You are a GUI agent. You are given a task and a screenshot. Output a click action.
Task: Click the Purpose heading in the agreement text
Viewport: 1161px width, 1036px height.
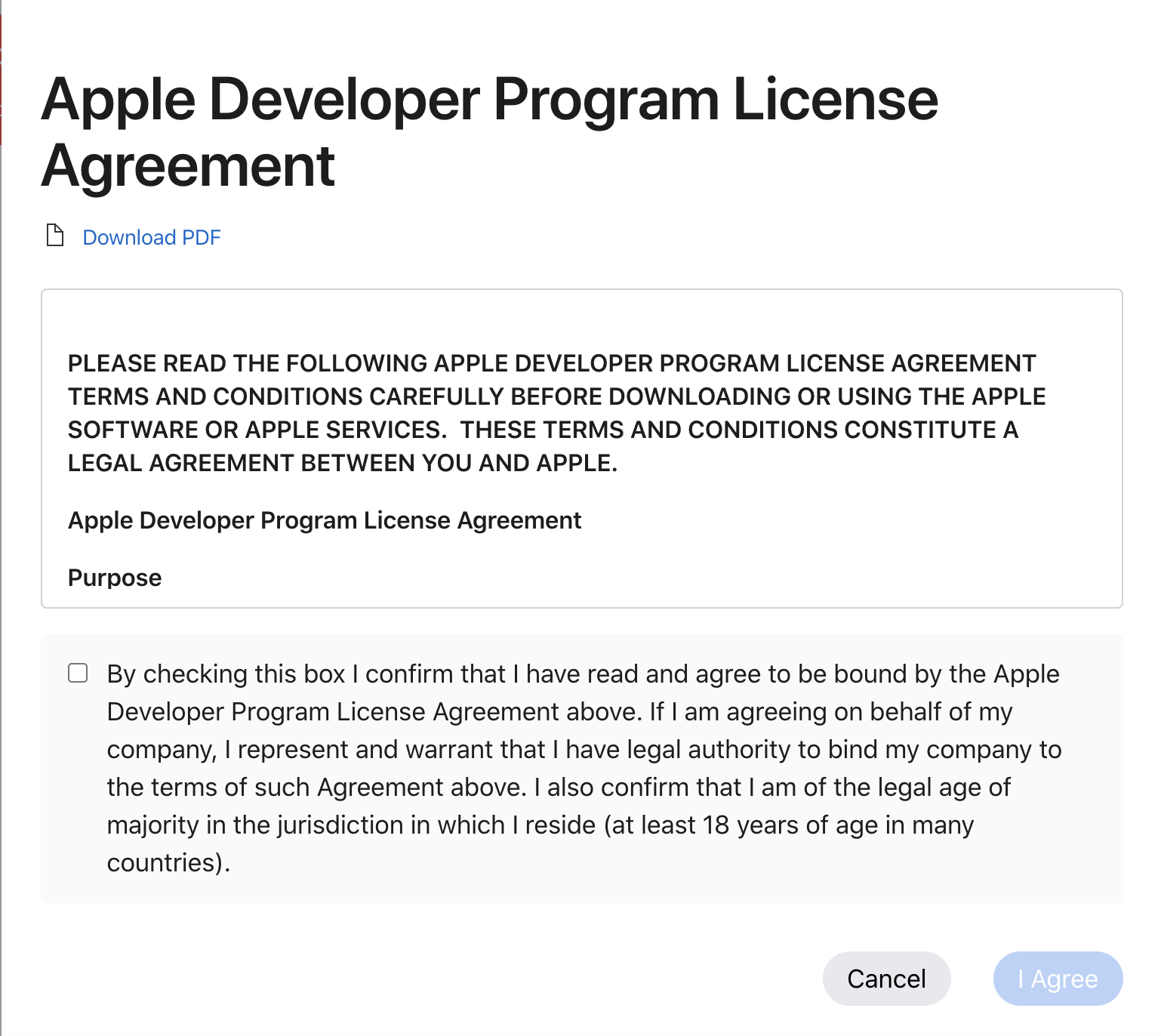pyautogui.click(x=115, y=578)
